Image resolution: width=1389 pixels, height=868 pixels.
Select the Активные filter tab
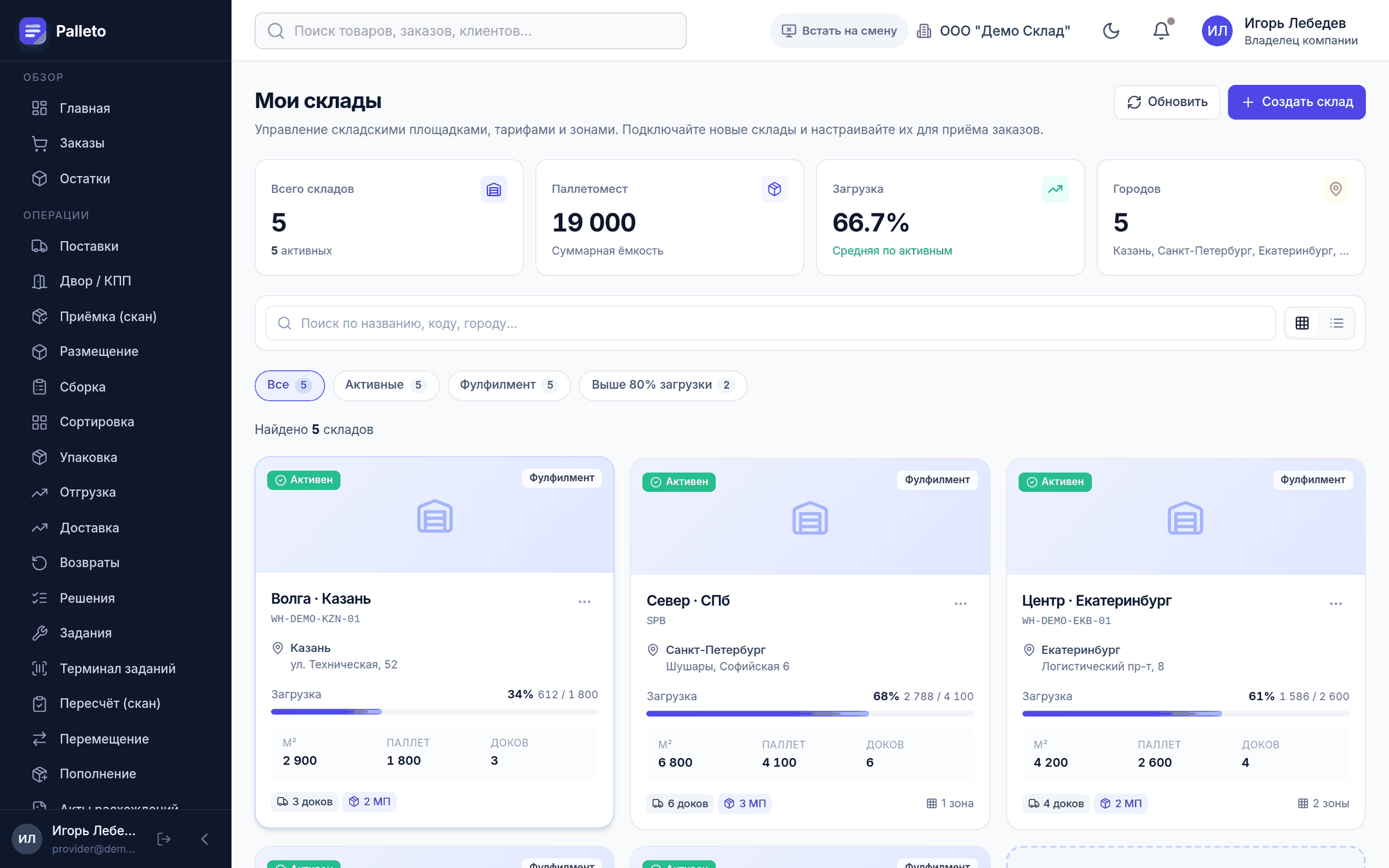(x=385, y=385)
